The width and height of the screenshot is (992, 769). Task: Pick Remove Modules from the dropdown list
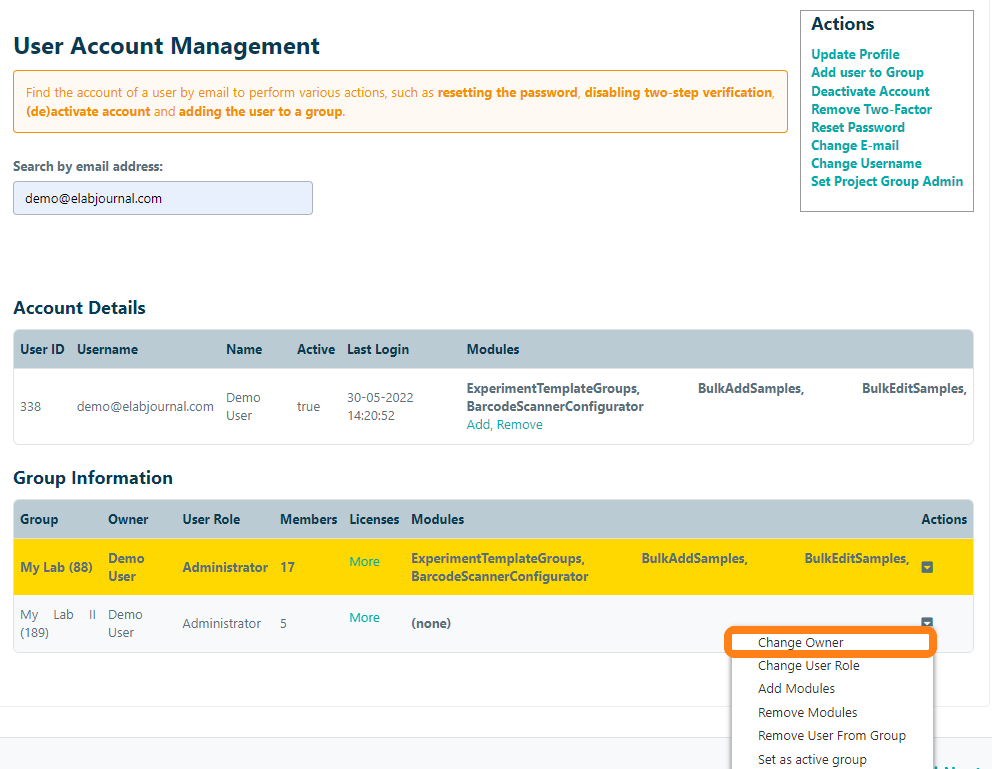click(x=807, y=712)
